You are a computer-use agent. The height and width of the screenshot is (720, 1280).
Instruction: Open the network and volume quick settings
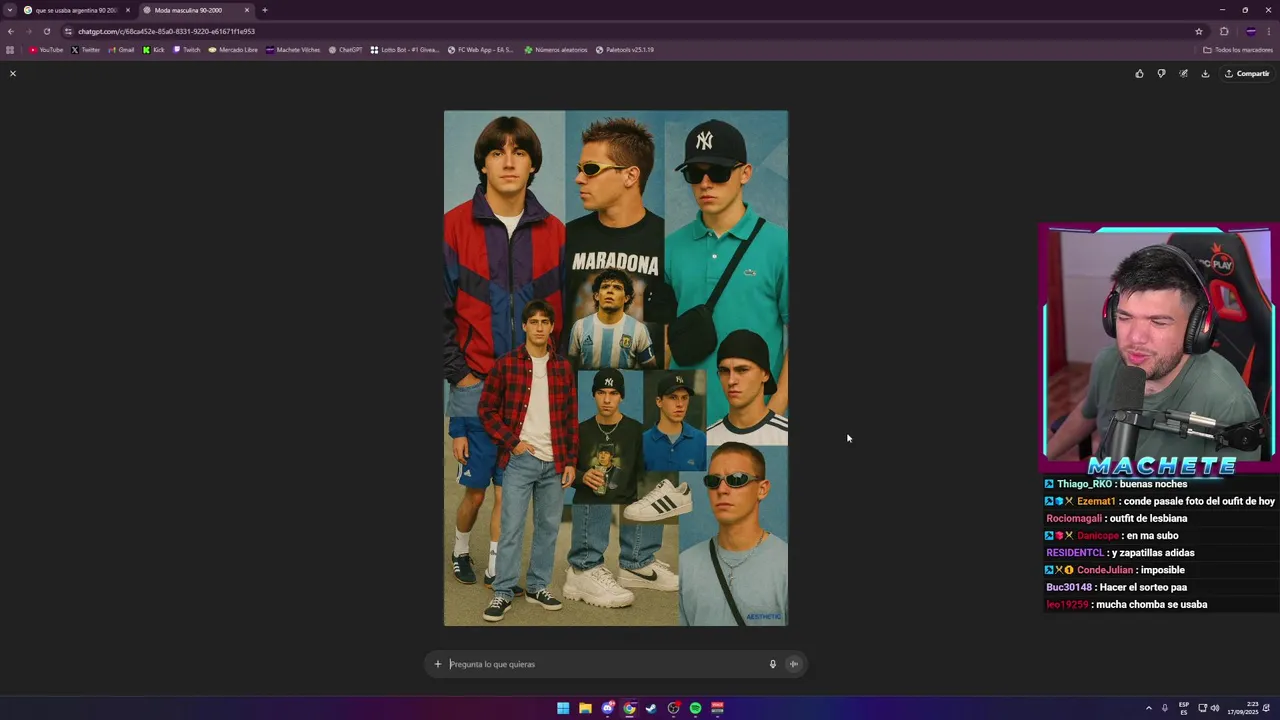point(1208,708)
